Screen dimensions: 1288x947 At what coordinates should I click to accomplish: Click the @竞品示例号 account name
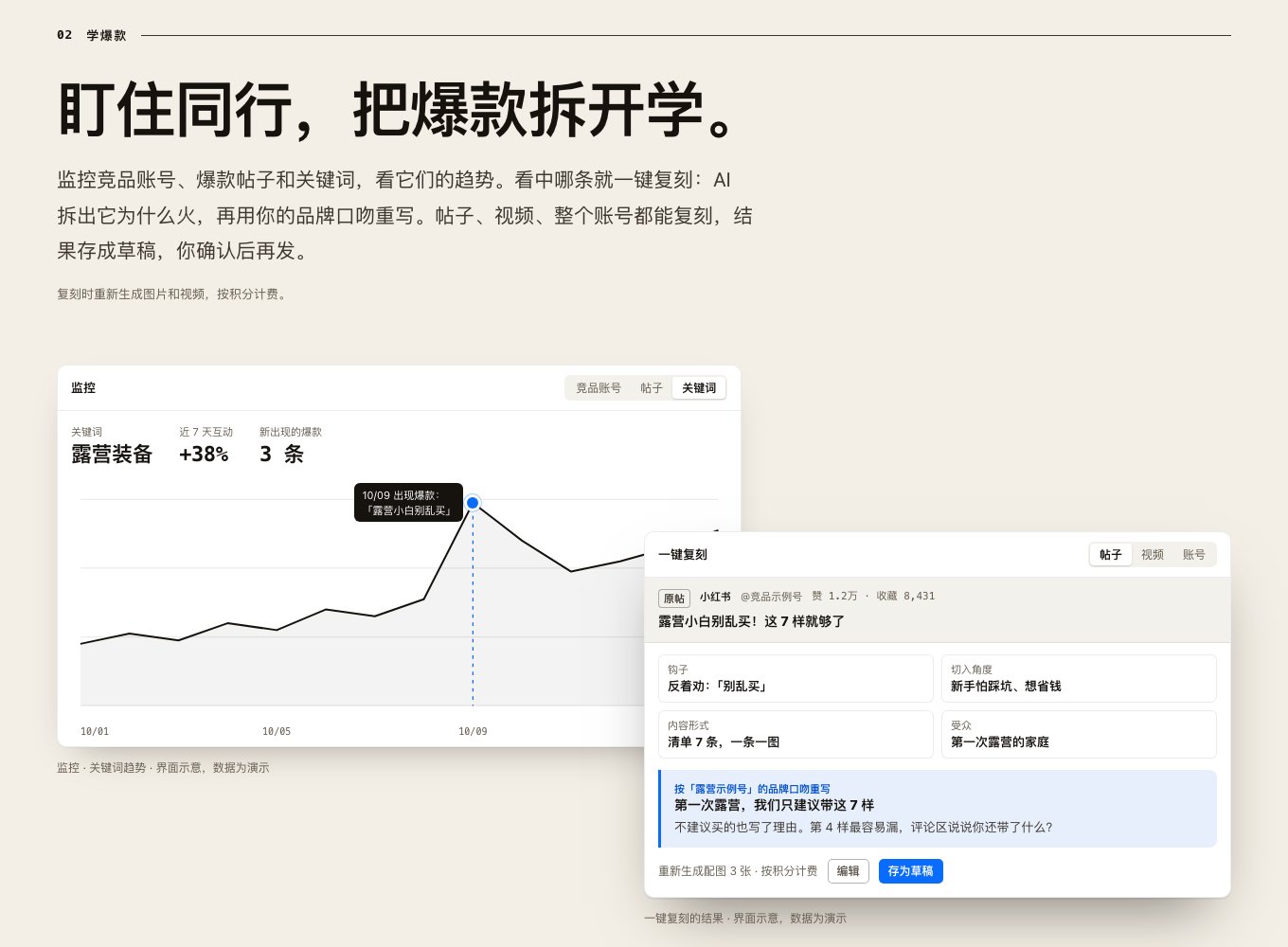point(771,597)
